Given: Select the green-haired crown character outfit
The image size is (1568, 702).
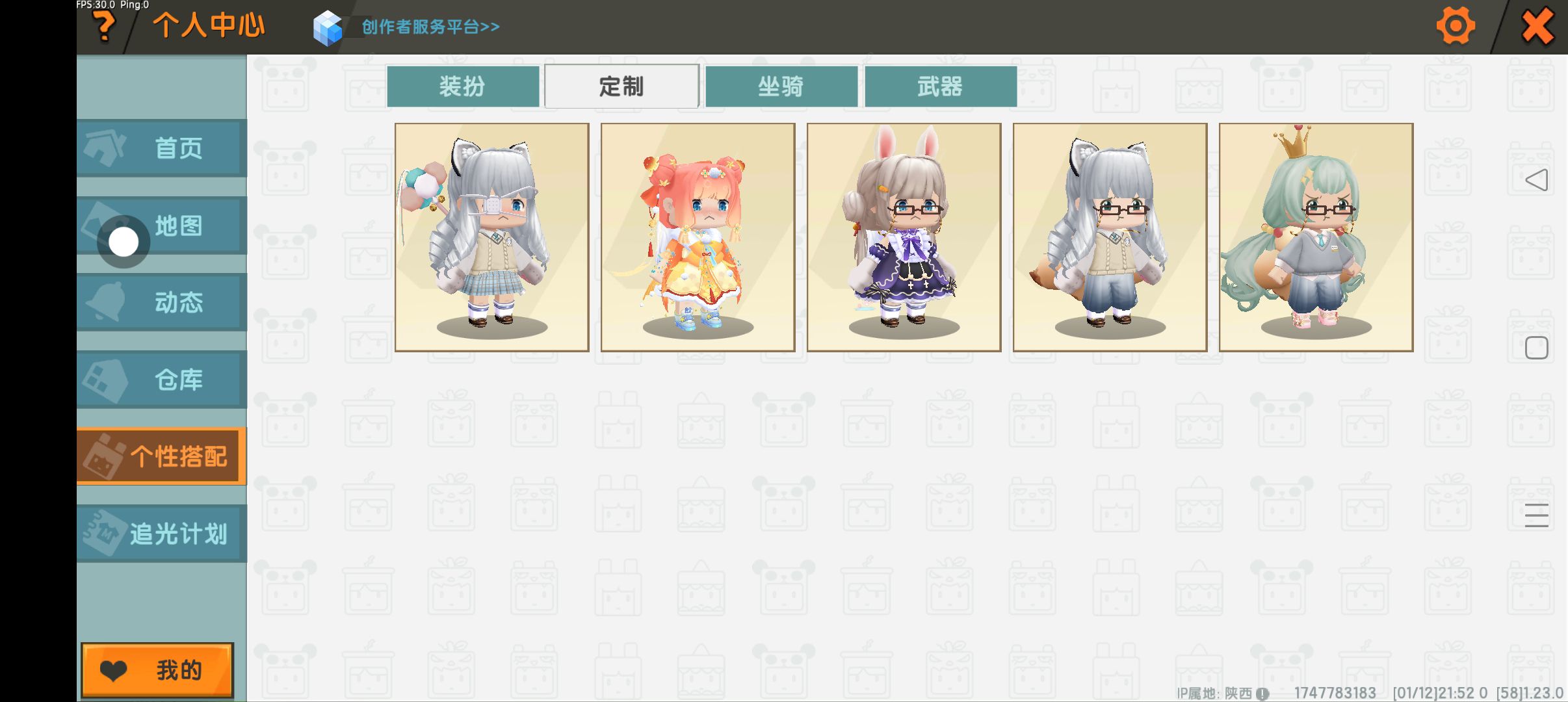Looking at the screenshot, I should [1316, 237].
